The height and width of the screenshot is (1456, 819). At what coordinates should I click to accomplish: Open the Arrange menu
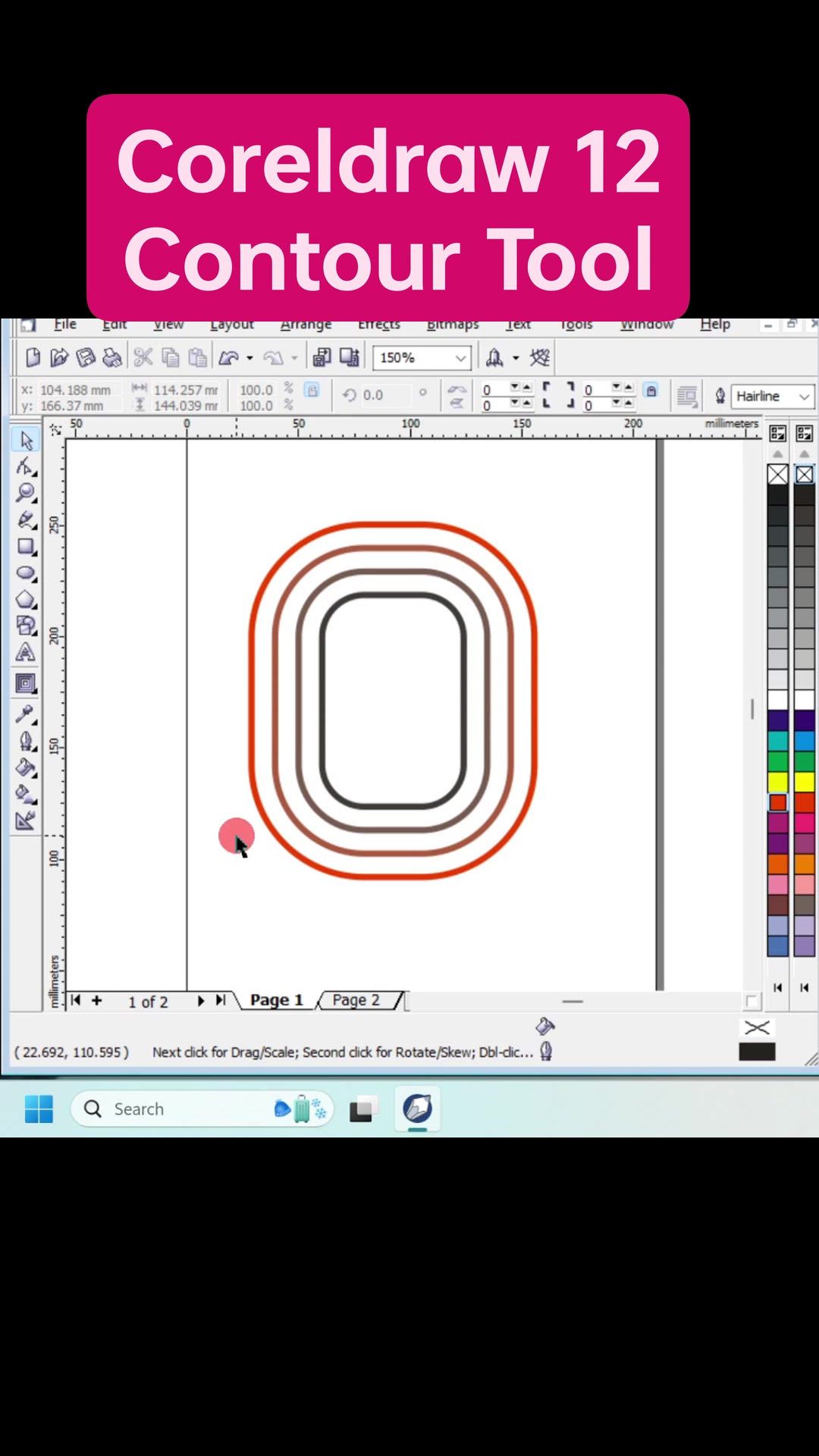[306, 325]
